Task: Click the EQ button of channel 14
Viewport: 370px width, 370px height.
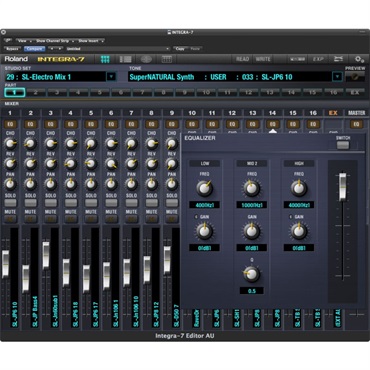Action: tap(273, 124)
